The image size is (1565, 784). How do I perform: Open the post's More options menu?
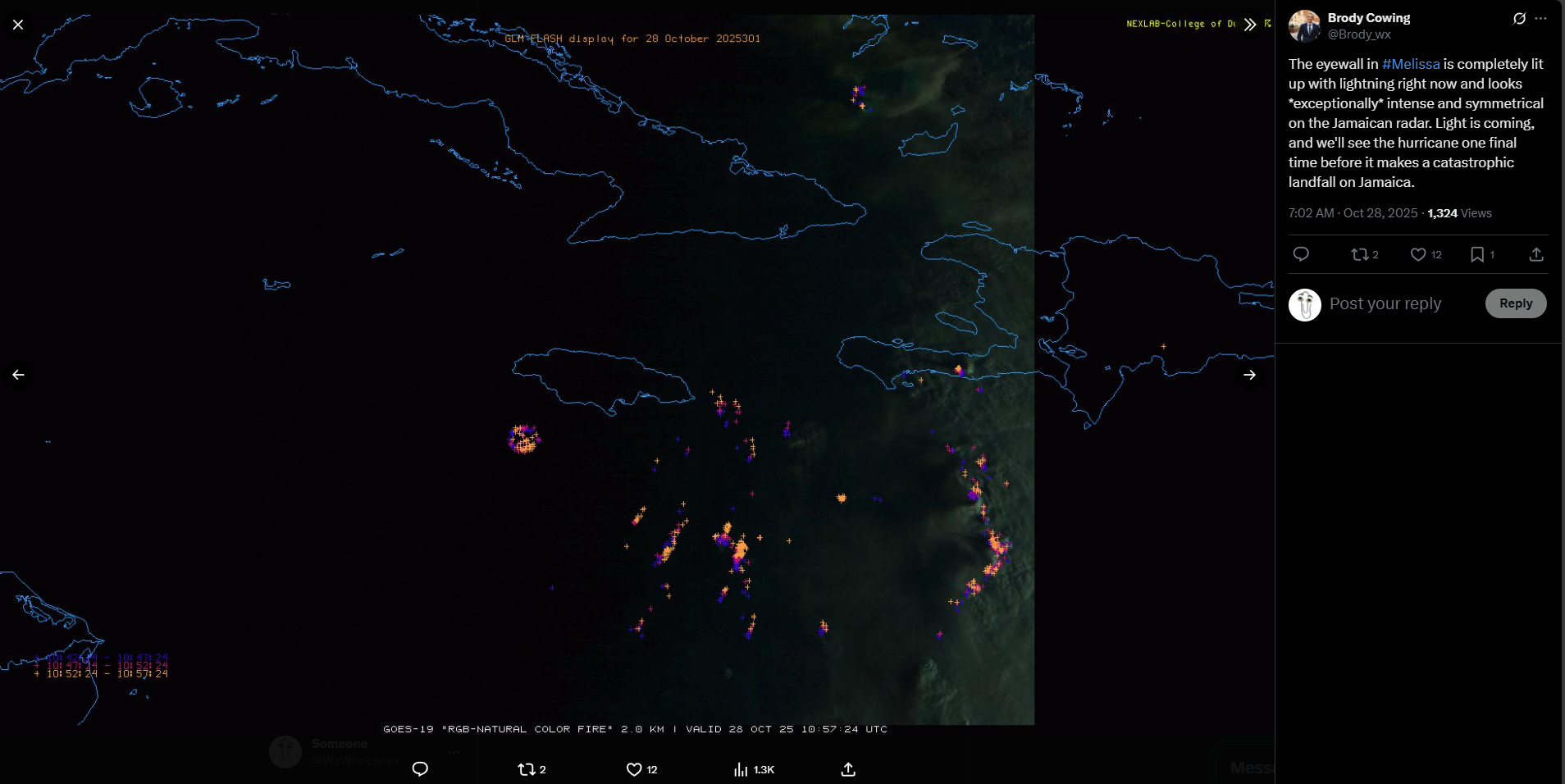(x=1540, y=19)
